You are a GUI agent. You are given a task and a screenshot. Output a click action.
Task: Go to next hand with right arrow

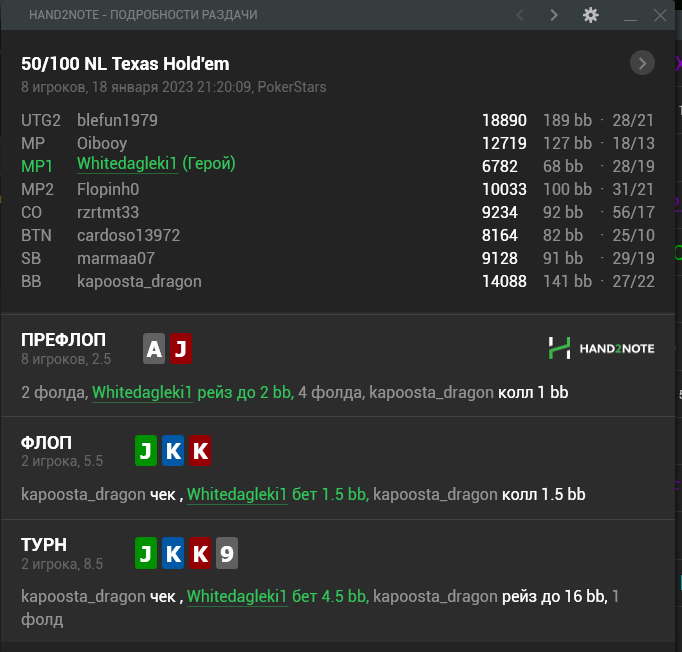(554, 15)
